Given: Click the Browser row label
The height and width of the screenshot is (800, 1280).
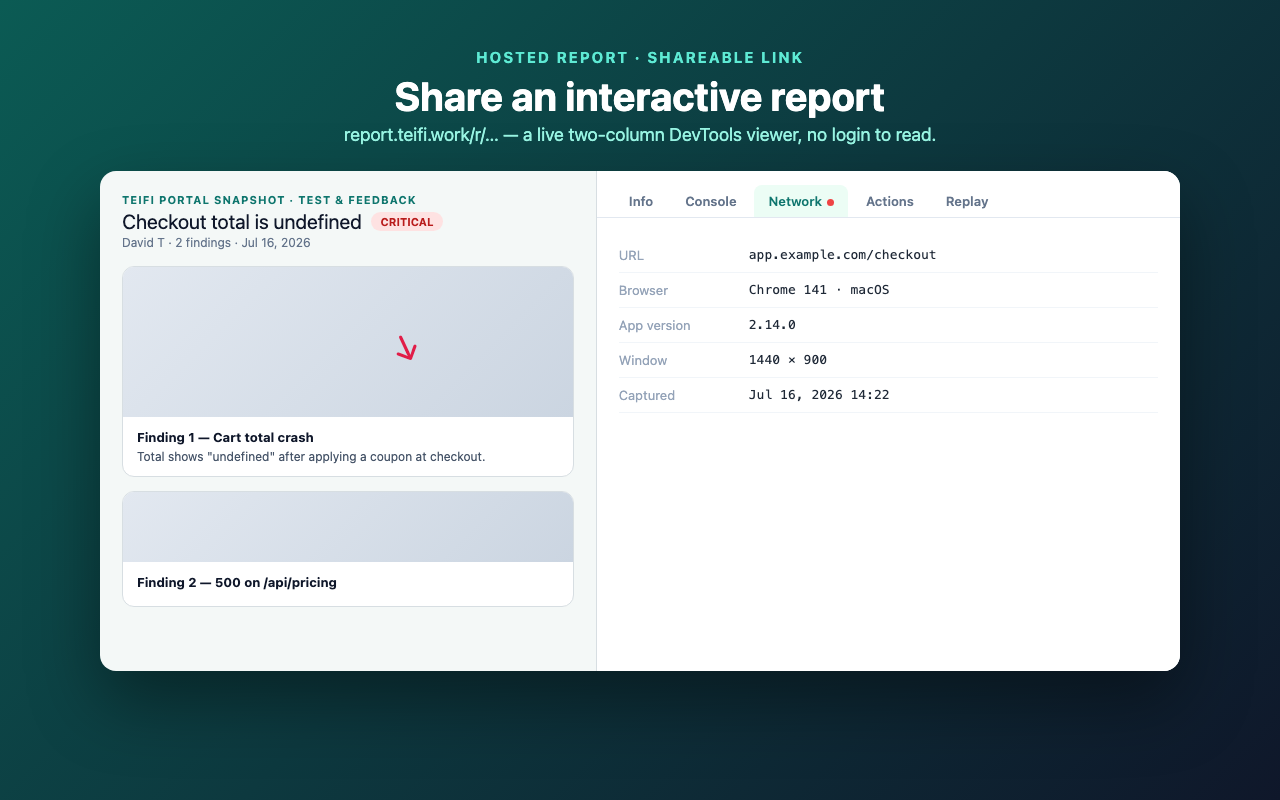Looking at the screenshot, I should coord(643,290).
